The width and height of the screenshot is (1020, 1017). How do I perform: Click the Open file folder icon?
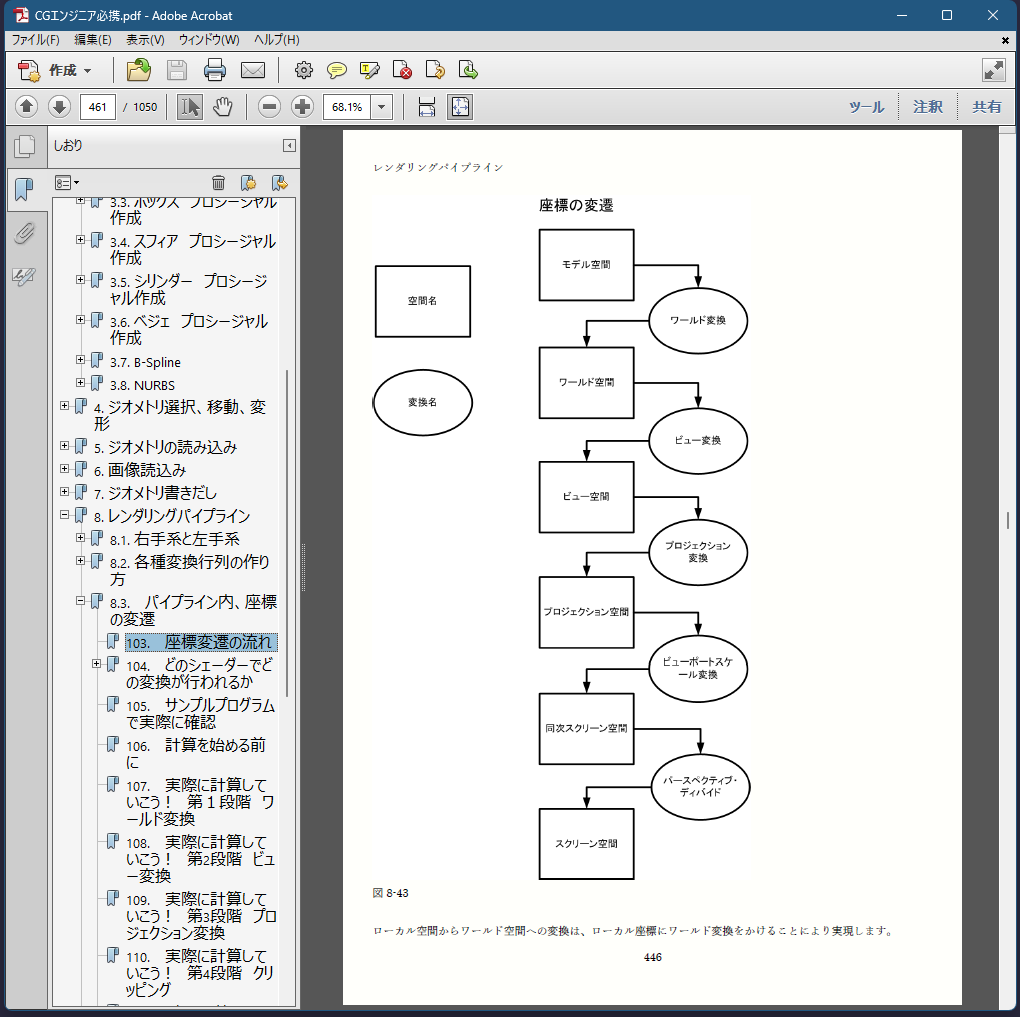click(139, 70)
